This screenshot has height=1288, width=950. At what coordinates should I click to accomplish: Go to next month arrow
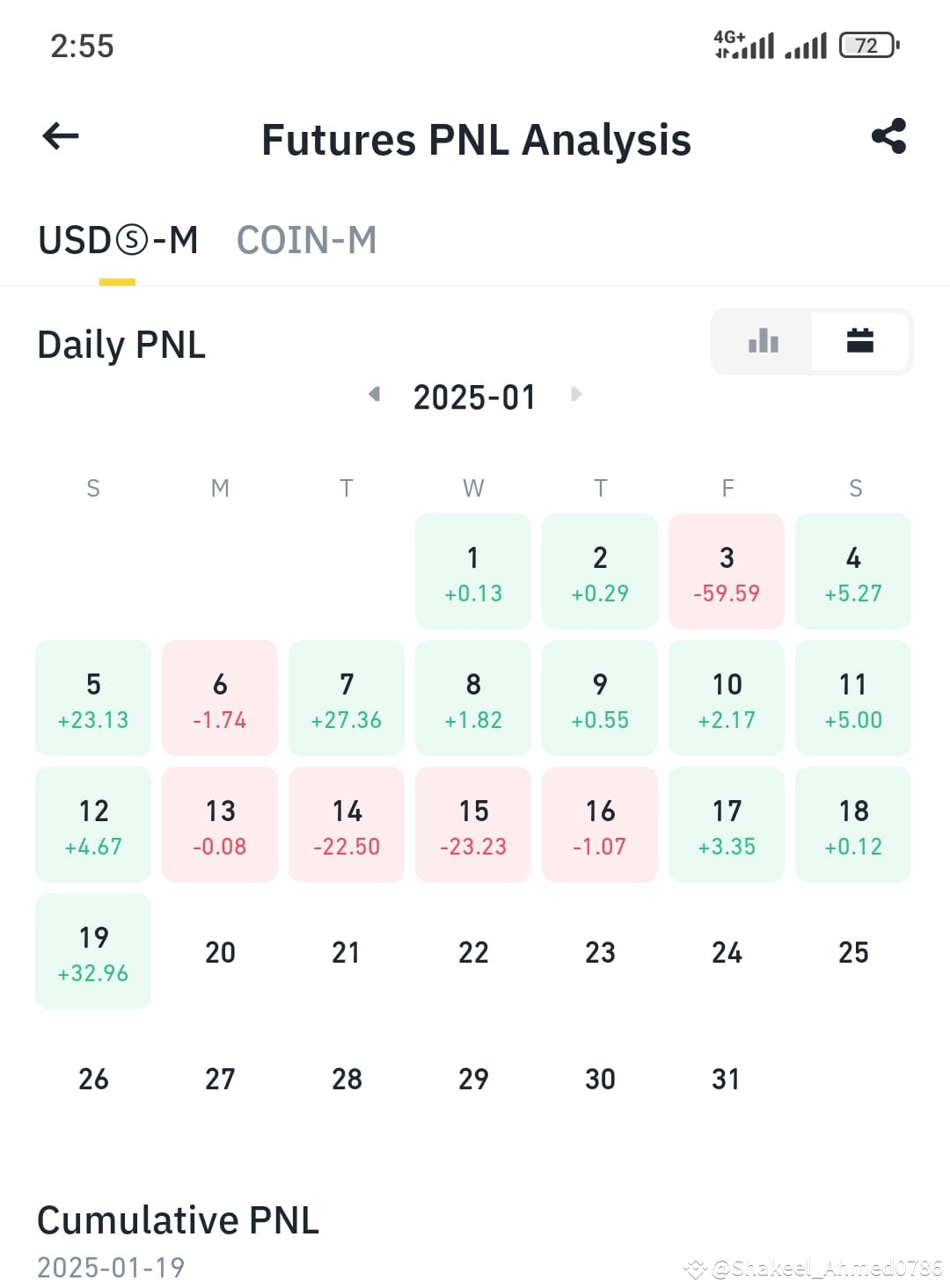[576, 394]
